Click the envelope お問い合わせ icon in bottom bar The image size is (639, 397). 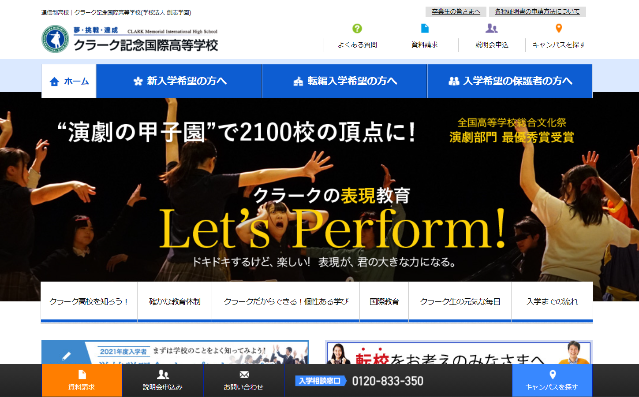point(244,374)
